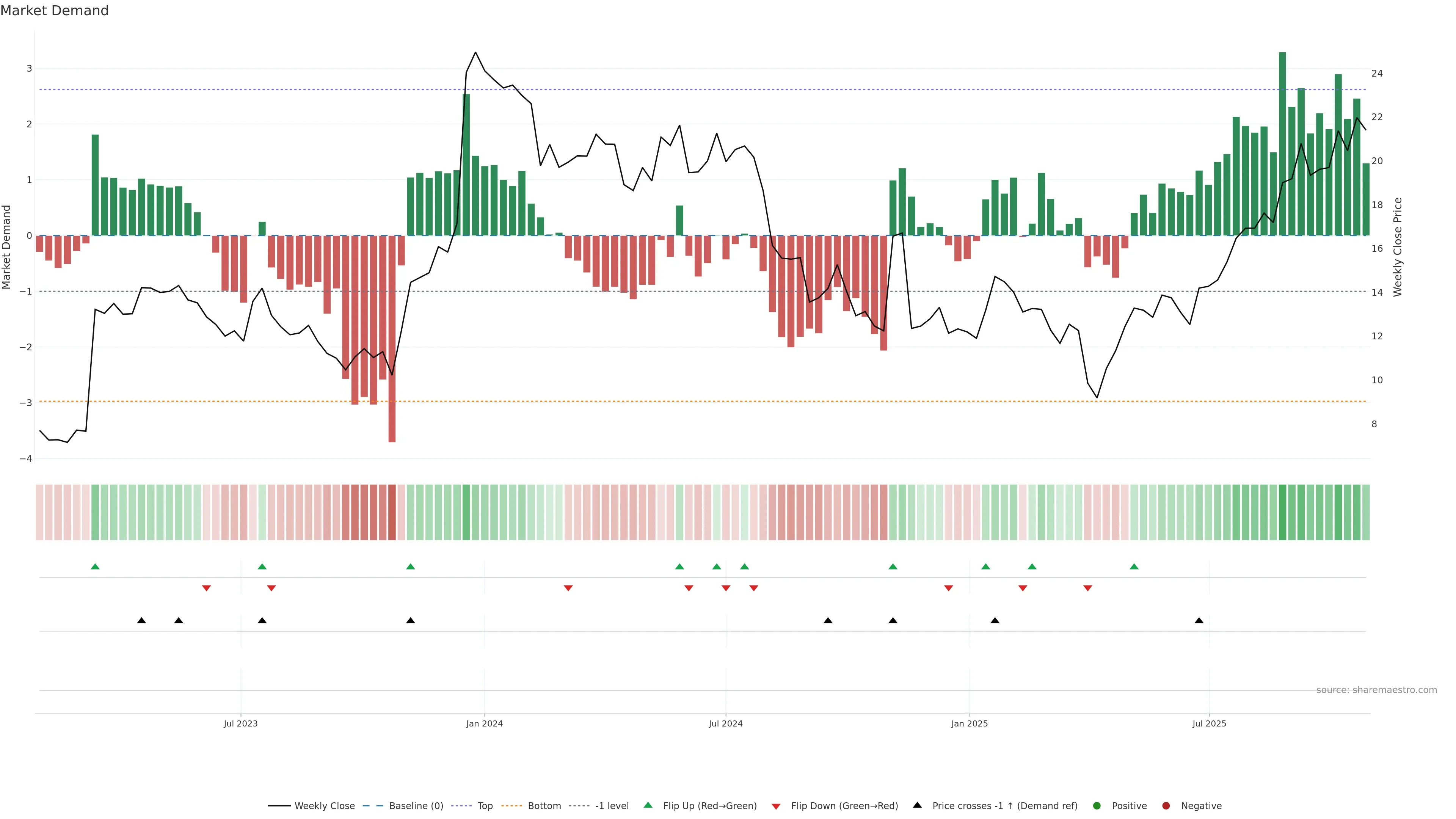
Task: Click the Market Demand chart title
Action: point(54,11)
